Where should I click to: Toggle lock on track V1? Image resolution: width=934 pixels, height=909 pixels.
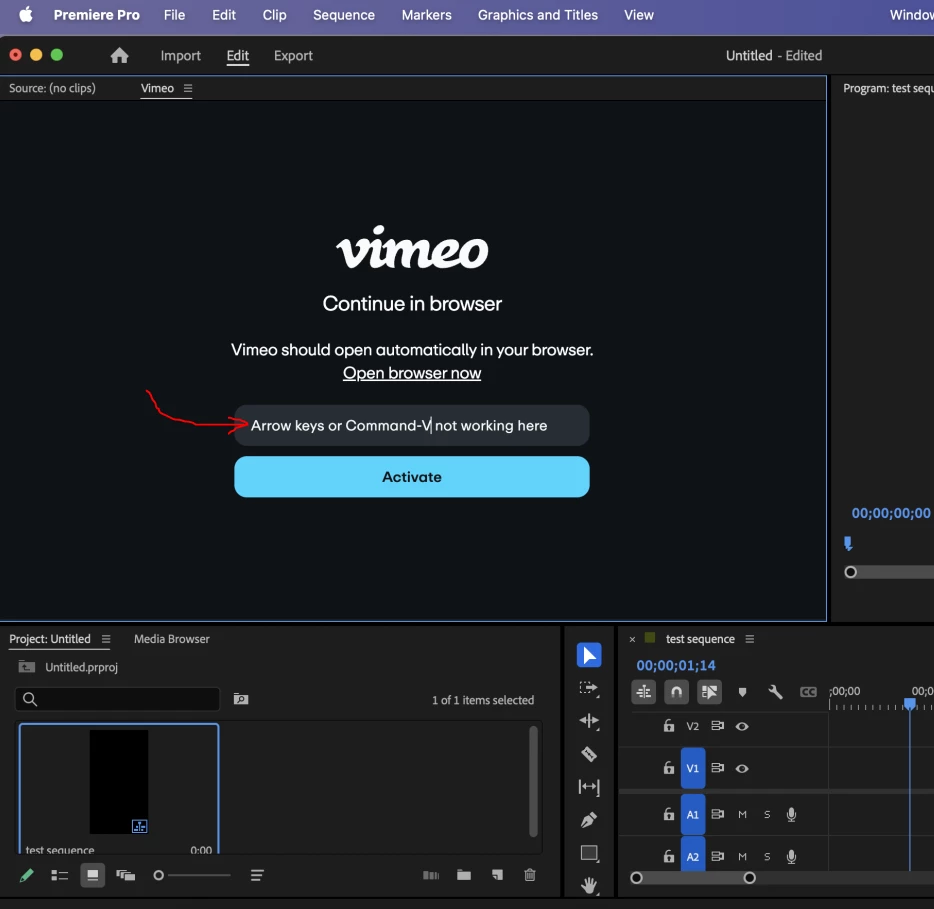[668, 768]
